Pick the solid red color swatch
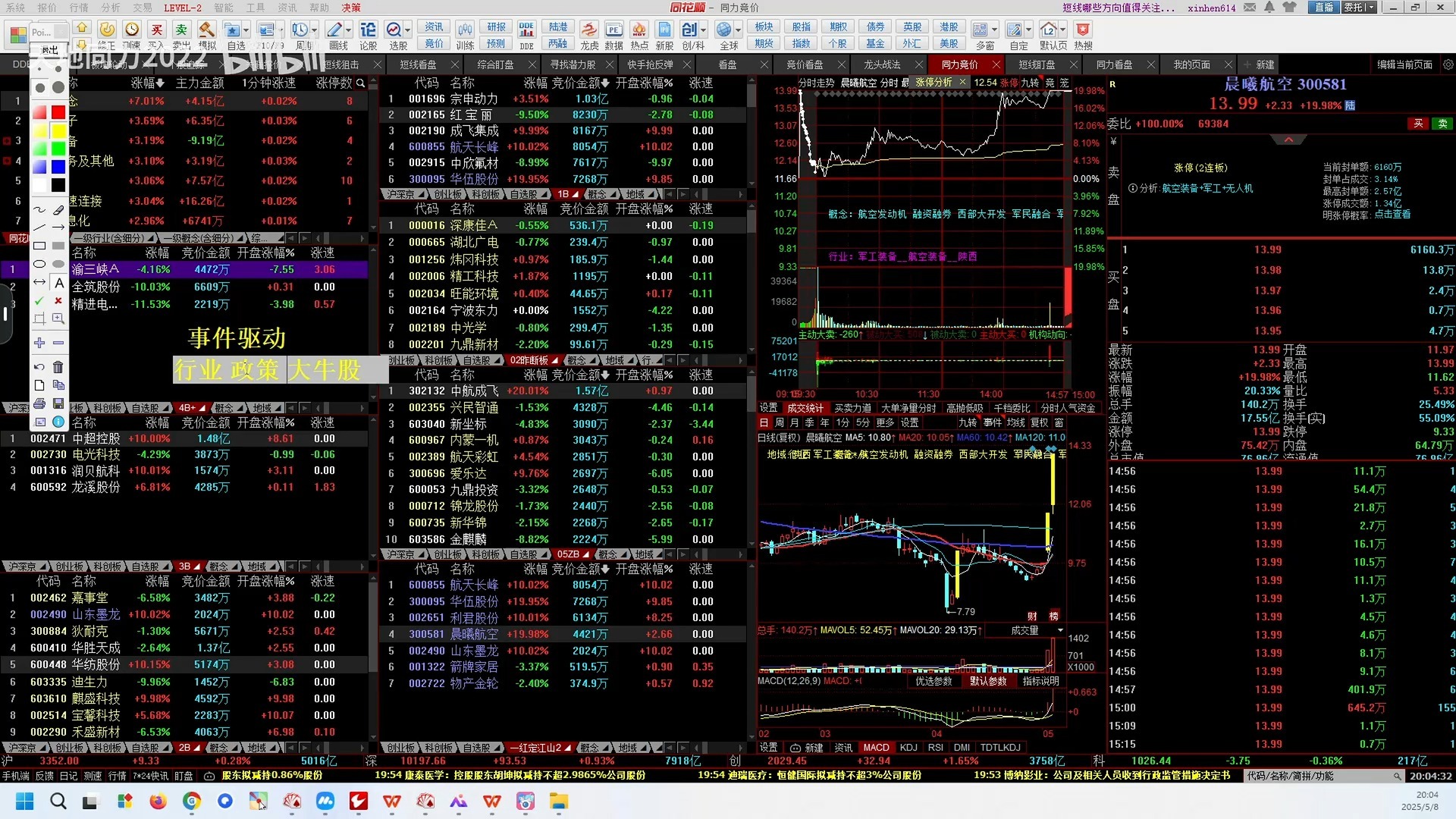This screenshot has width=1456, height=819. [58, 112]
